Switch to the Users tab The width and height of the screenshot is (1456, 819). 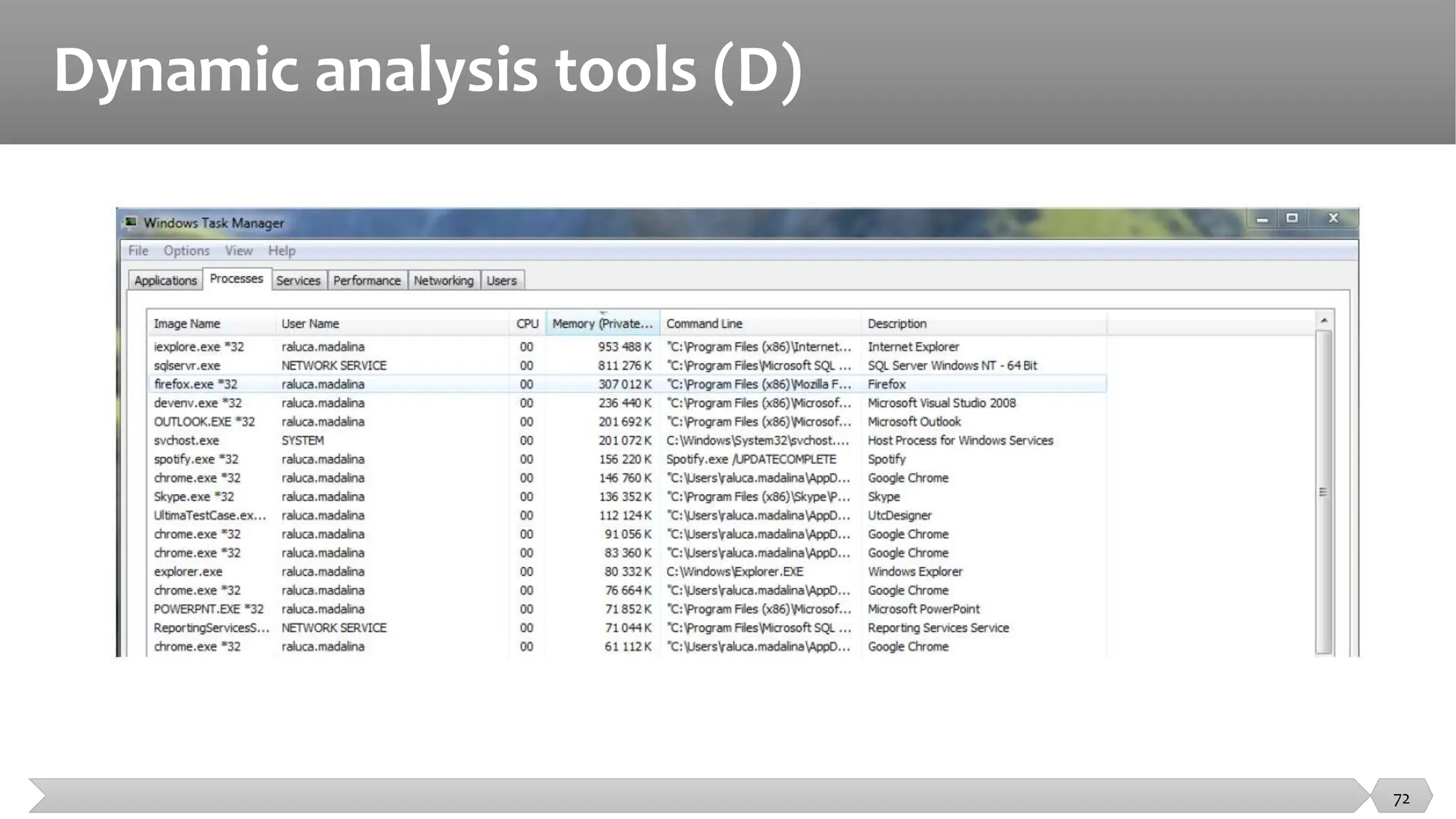pos(502,280)
